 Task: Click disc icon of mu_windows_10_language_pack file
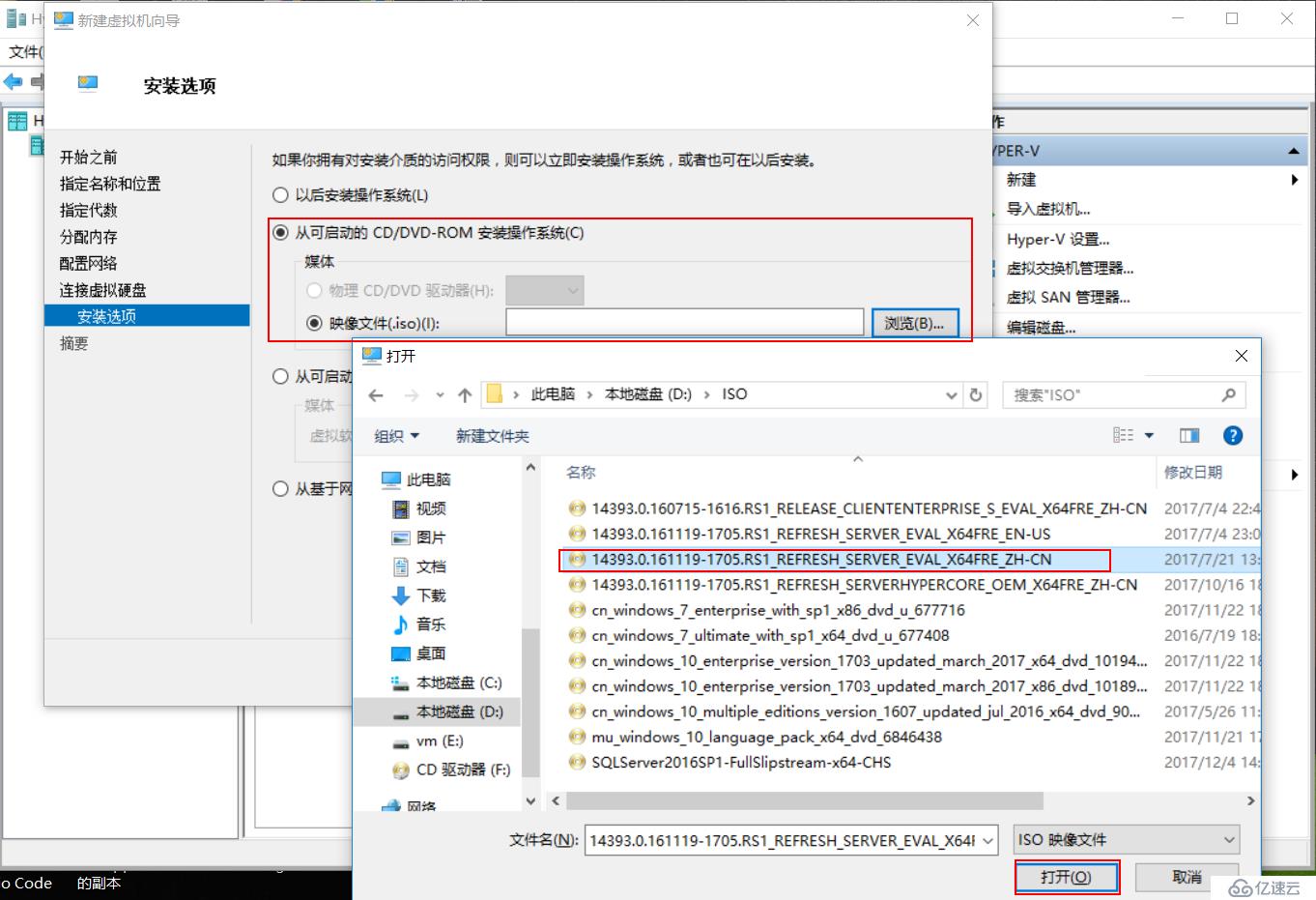(577, 737)
